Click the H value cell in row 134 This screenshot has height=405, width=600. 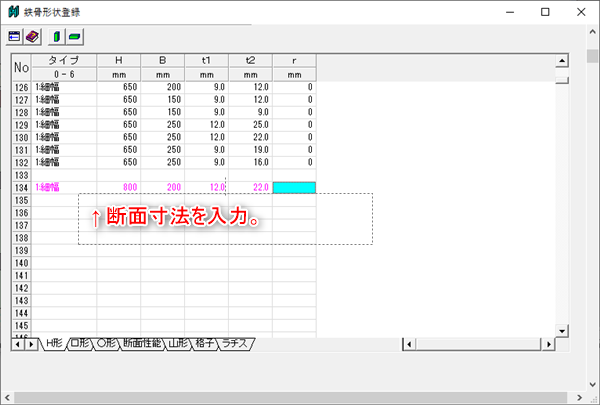119,187
